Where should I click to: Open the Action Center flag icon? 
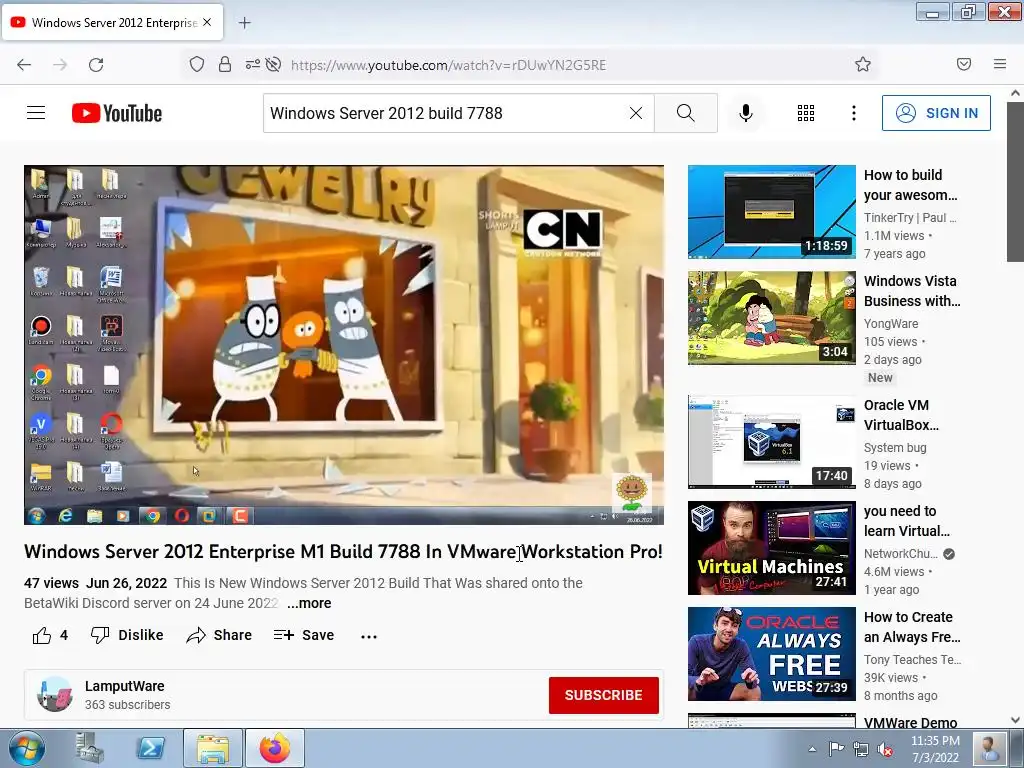836,749
